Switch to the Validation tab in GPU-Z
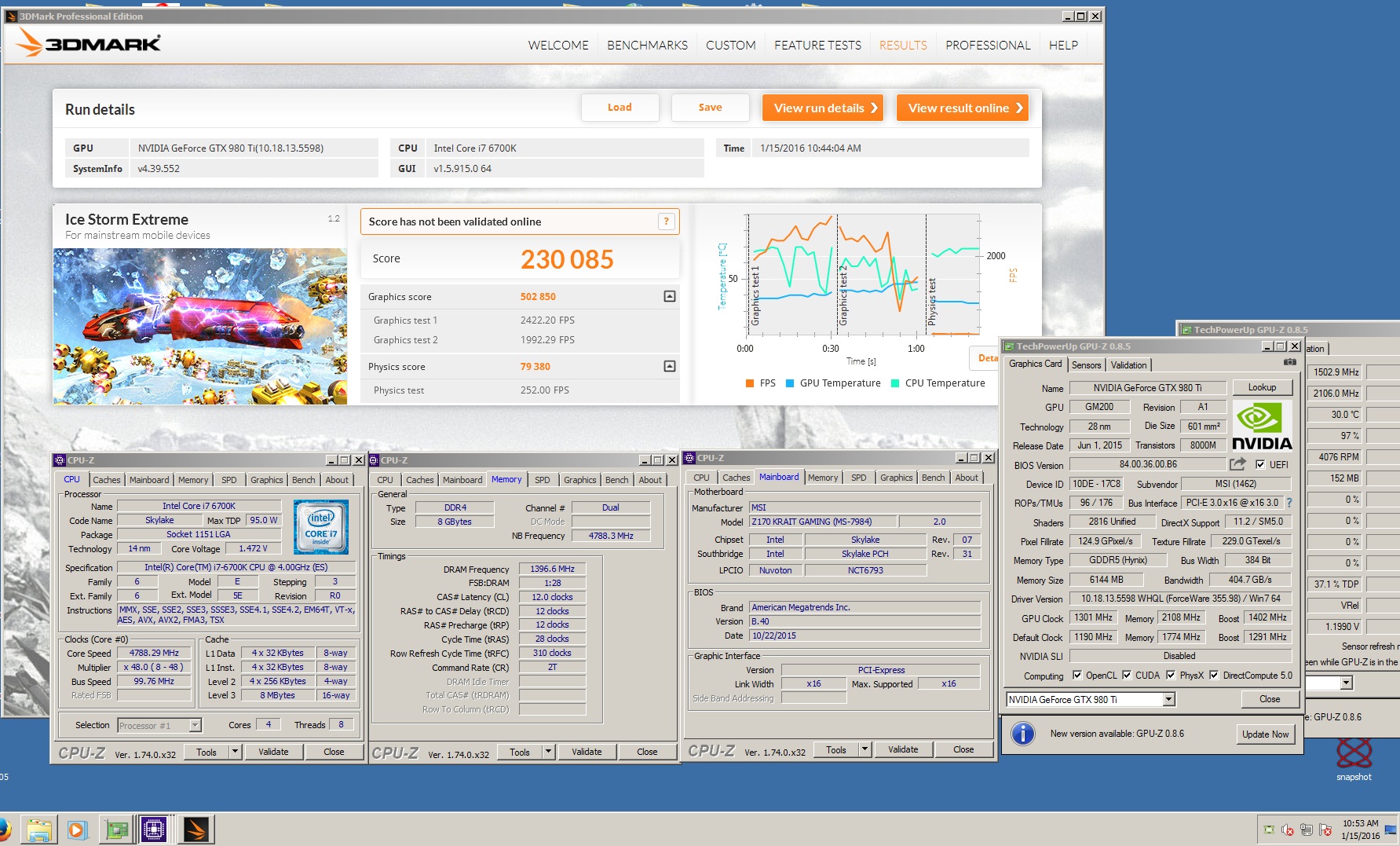1400x846 pixels. (x=1128, y=364)
